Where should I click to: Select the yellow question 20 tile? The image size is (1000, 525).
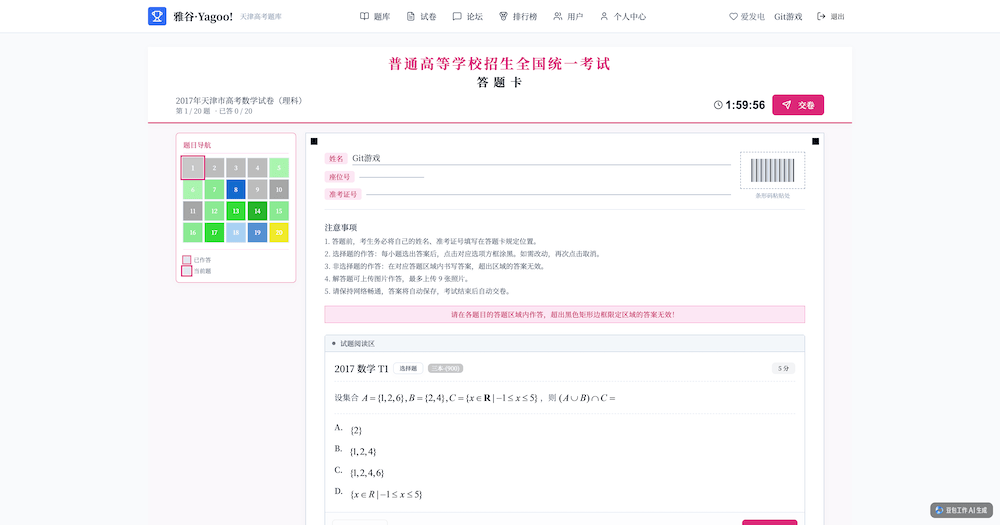click(x=279, y=232)
